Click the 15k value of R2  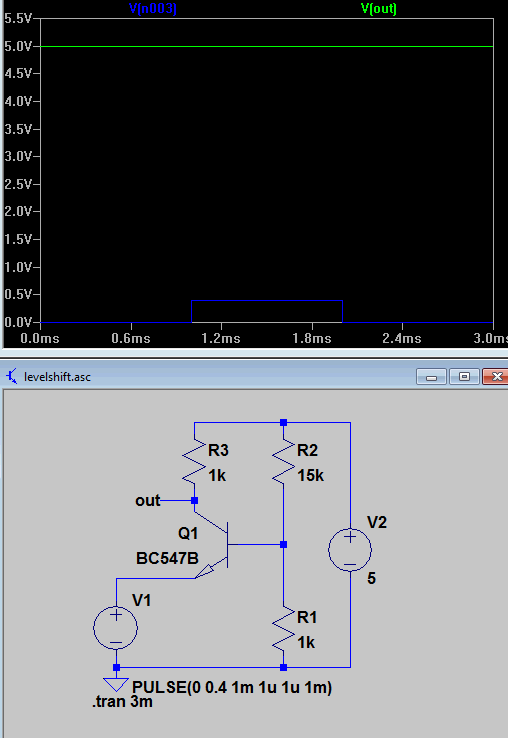coord(310,475)
